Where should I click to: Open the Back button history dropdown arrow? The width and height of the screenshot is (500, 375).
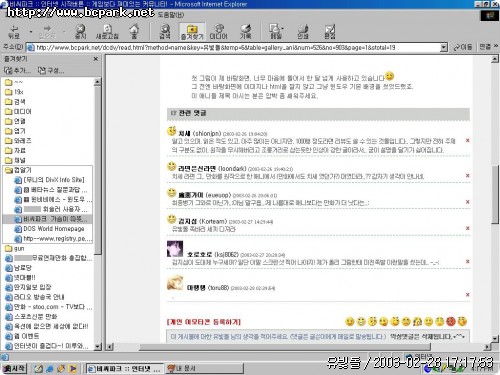[31, 32]
